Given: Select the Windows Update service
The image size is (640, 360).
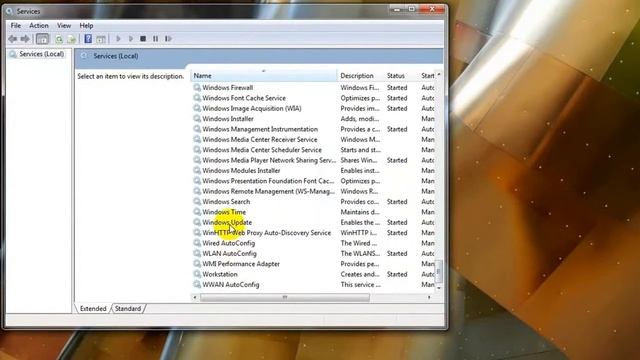Looking at the screenshot, I should point(227,222).
